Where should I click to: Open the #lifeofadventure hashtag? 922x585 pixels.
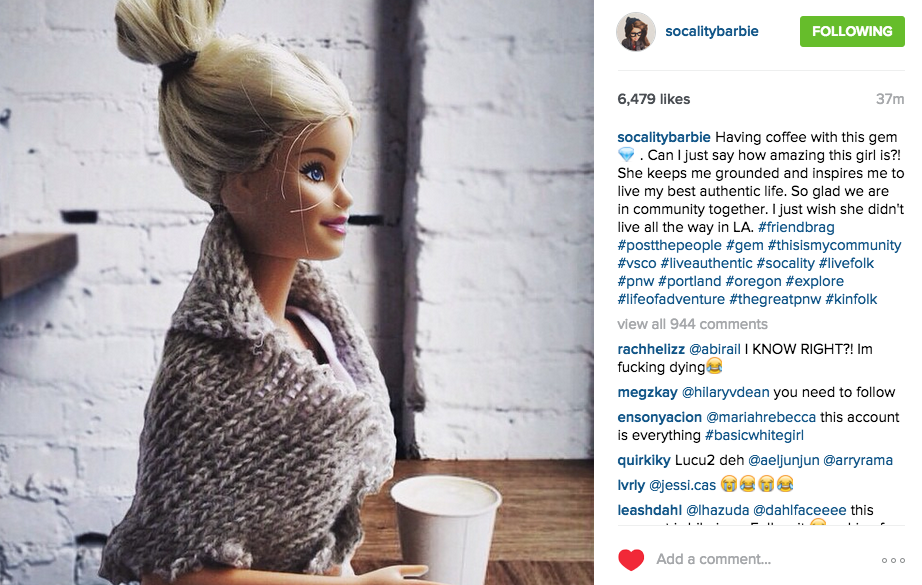point(671,299)
